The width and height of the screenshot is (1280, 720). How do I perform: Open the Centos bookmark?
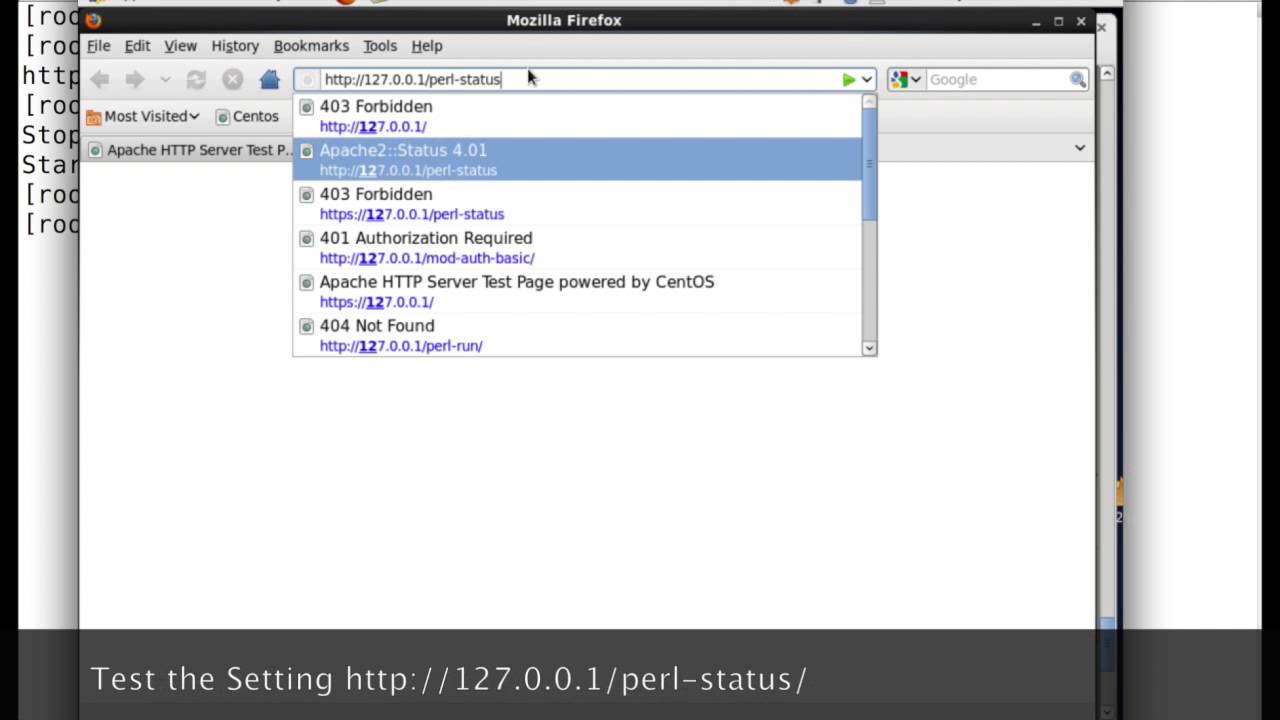click(x=247, y=116)
